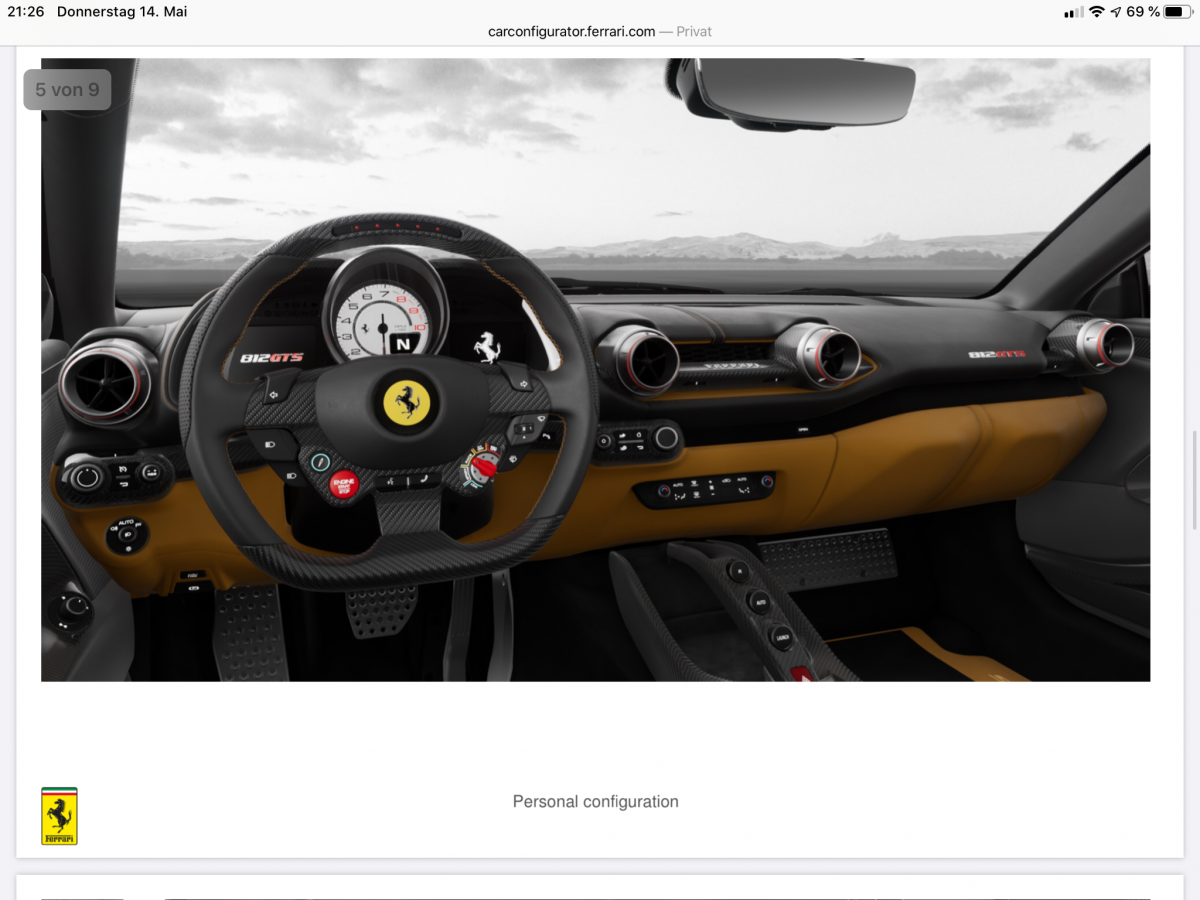The image size is (1200, 900).
Task: Click the climate control panel on dashboard
Action: point(705,489)
